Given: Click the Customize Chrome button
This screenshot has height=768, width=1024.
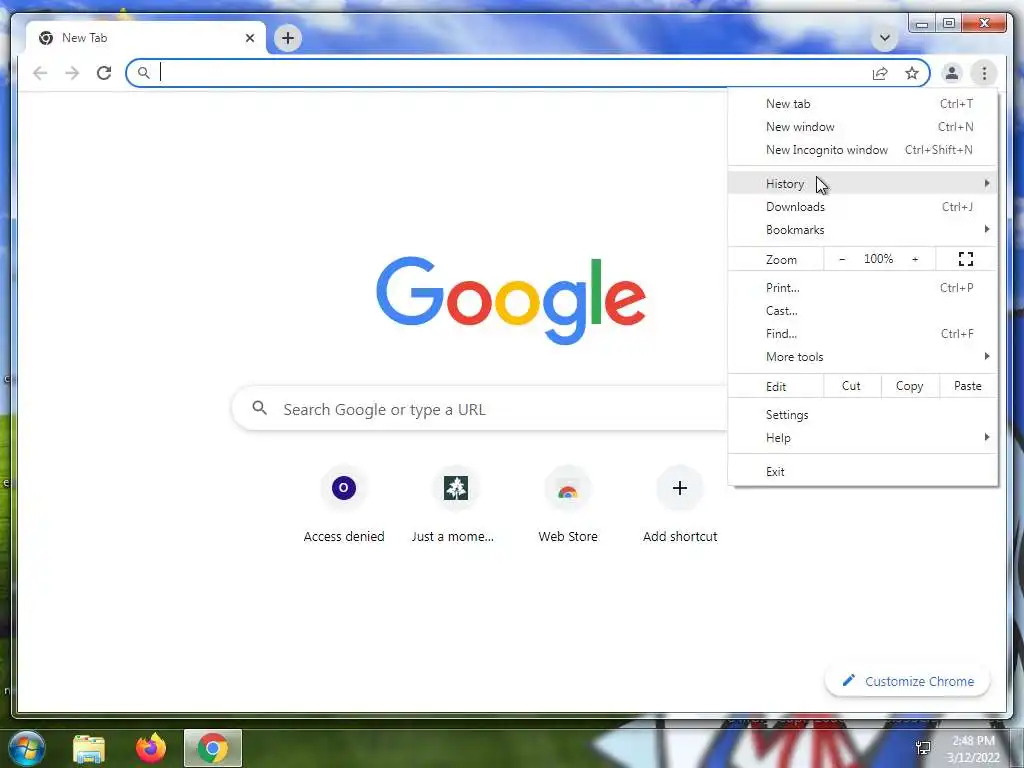Looking at the screenshot, I should coord(908,681).
